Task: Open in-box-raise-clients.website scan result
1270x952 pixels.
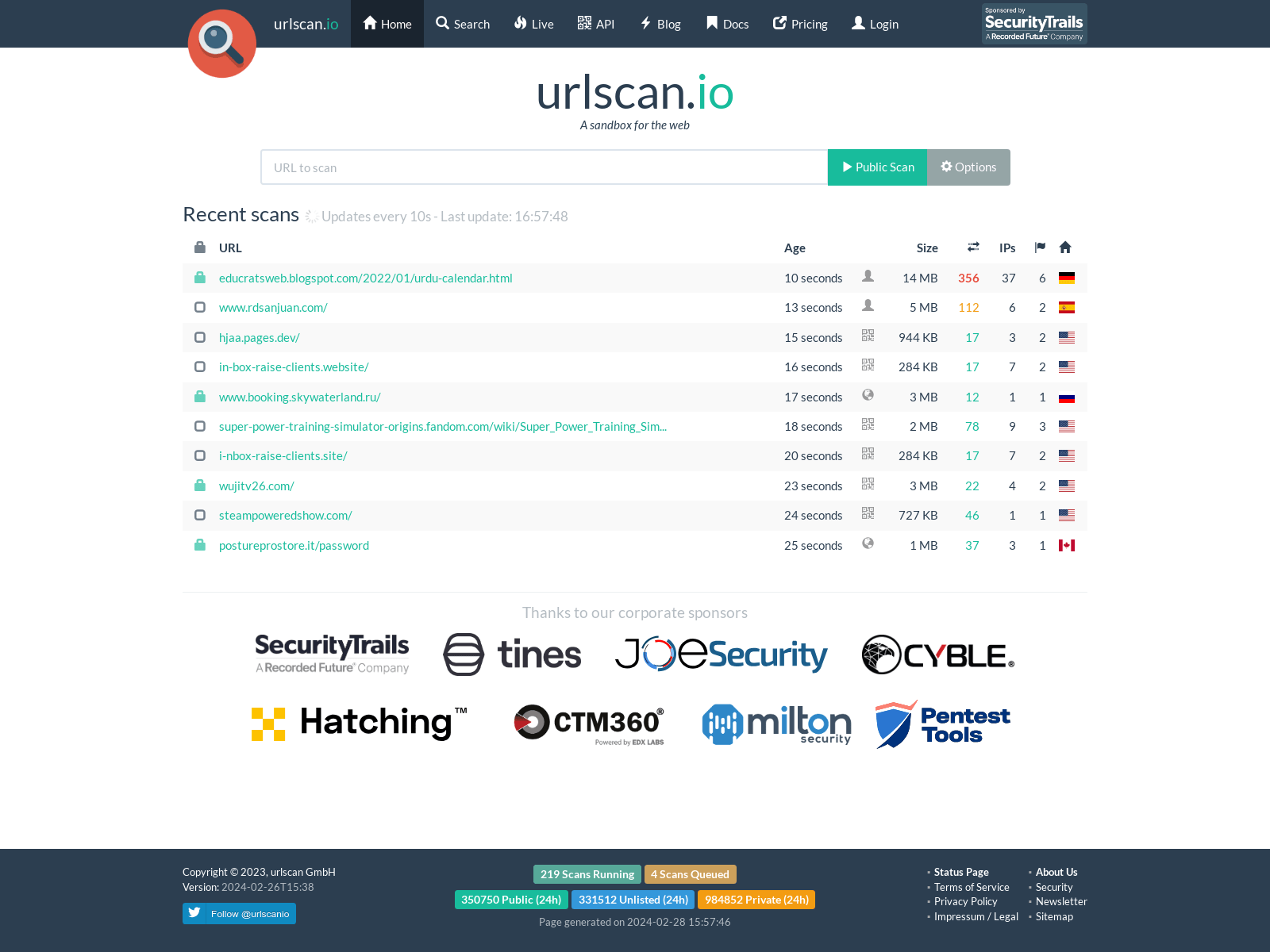Action: (294, 367)
